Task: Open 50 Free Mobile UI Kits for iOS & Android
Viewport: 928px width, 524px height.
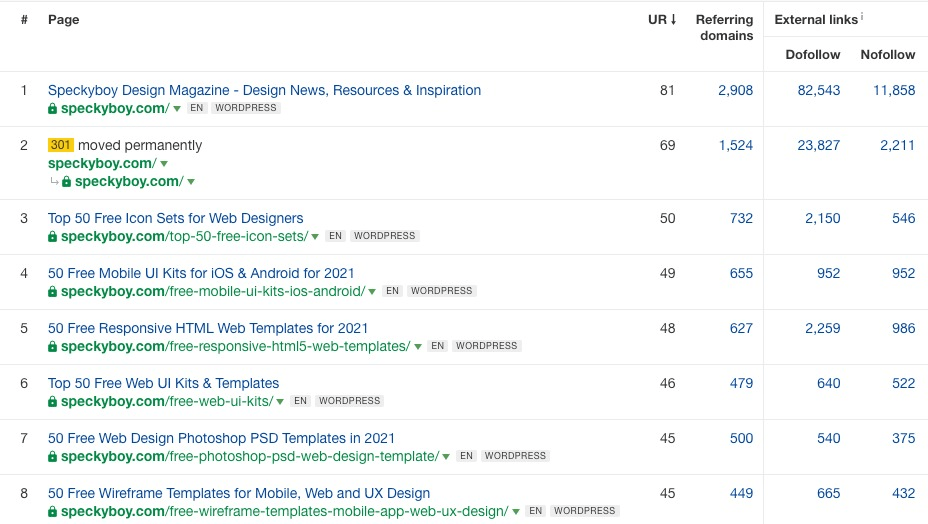Action: [x=201, y=273]
